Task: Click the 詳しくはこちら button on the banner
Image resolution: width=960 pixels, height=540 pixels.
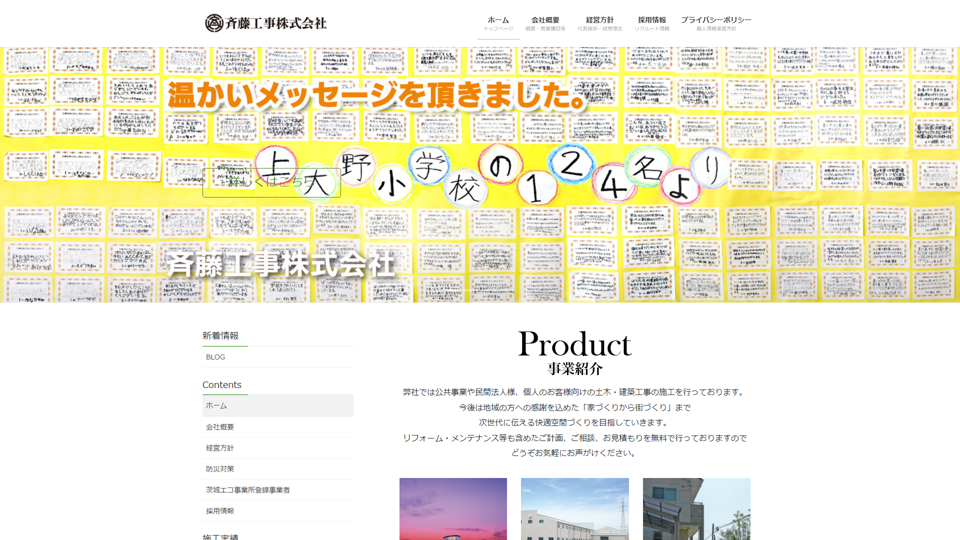Action: coord(271,182)
